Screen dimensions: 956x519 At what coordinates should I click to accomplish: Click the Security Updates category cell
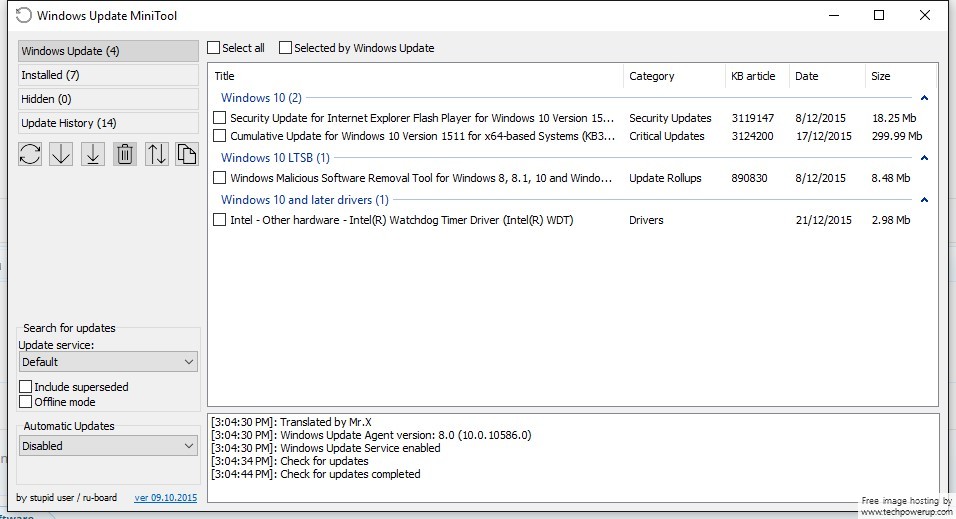pyautogui.click(x=670, y=118)
